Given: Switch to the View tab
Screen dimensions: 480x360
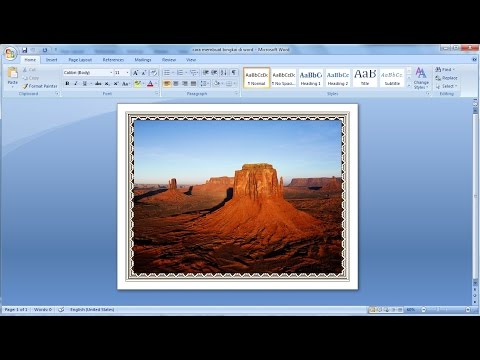Looking at the screenshot, I should [x=191, y=60].
